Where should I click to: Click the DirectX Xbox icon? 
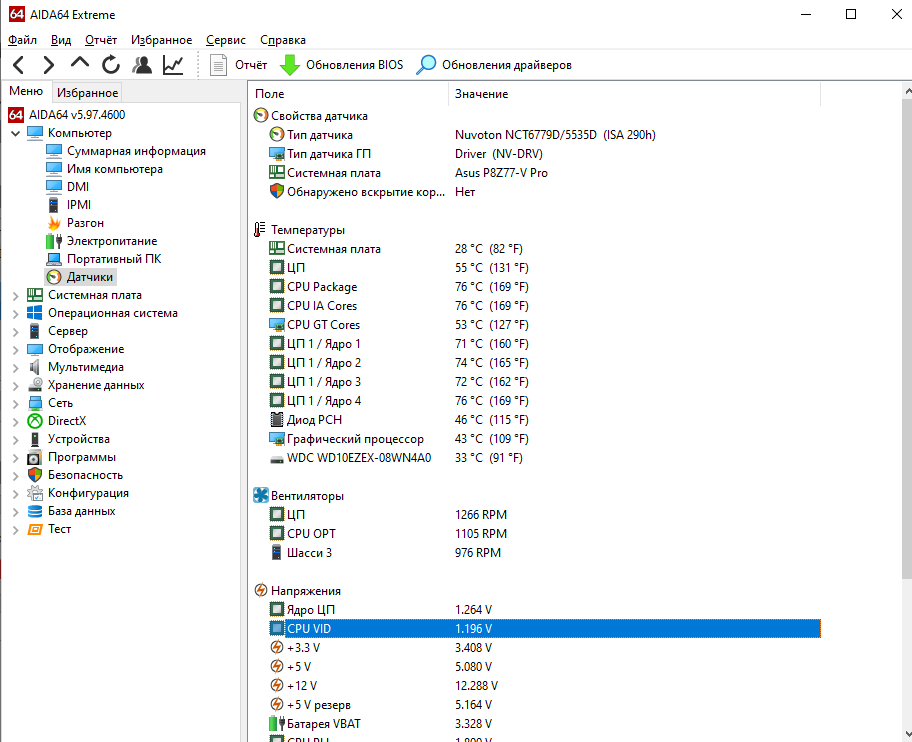pyautogui.click(x=35, y=421)
